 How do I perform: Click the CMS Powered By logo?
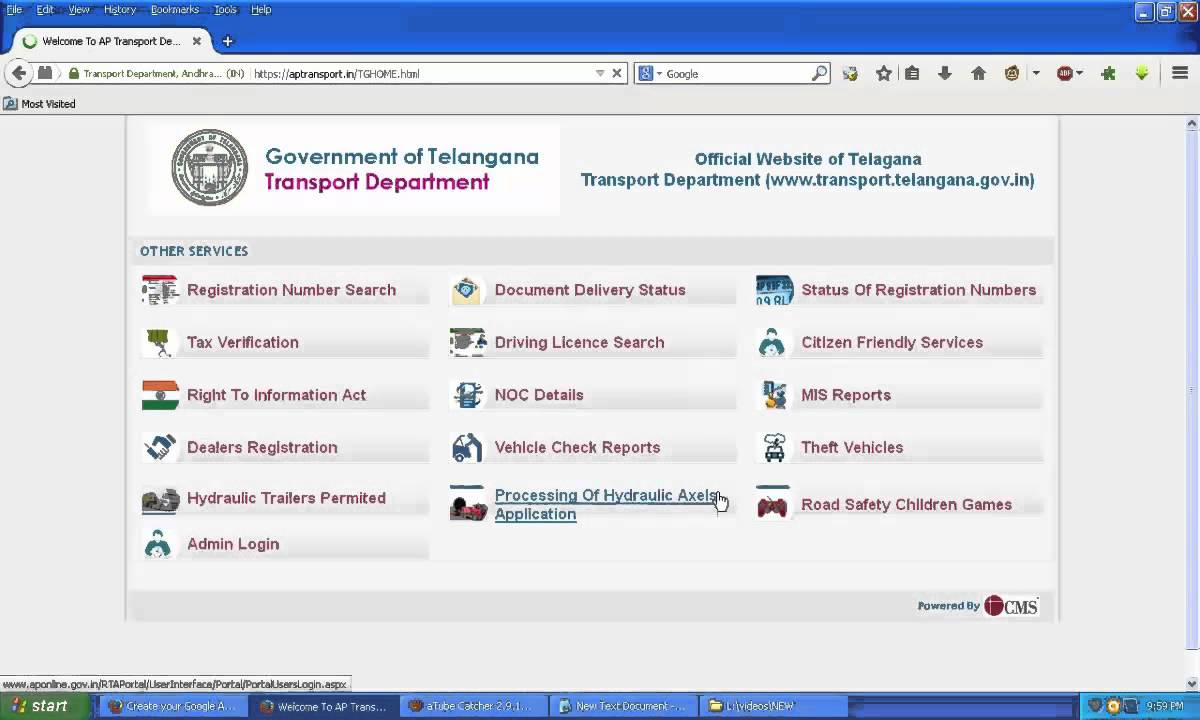(x=1011, y=606)
